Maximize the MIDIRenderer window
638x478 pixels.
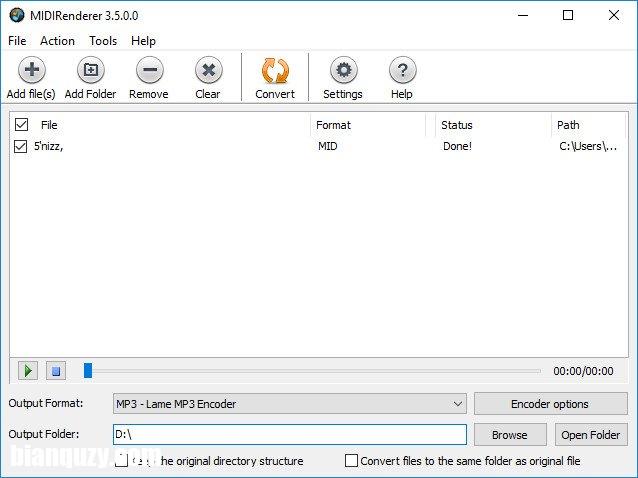coord(568,15)
